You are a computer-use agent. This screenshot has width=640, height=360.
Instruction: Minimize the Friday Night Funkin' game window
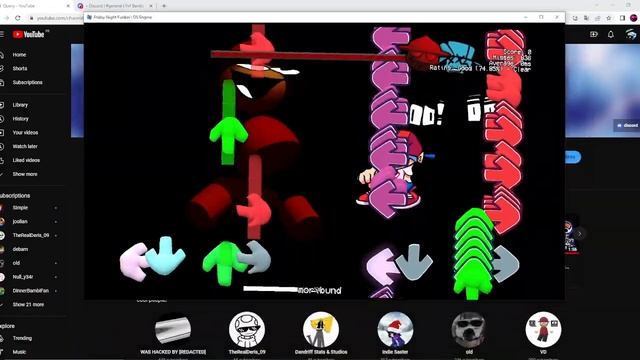point(526,18)
